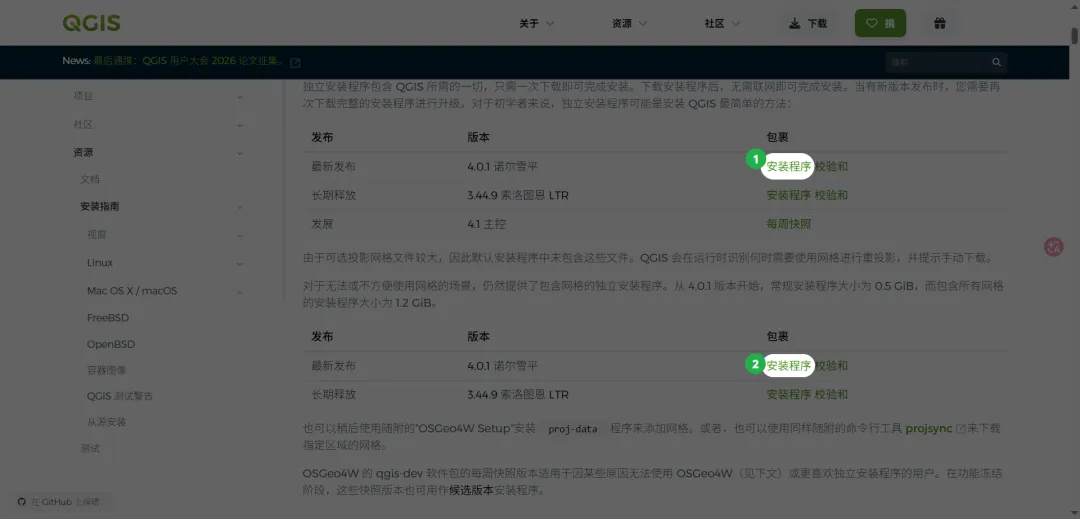Click the scrollbar up arrow at top right
The width and height of the screenshot is (1080, 519).
pyautogui.click(x=1074, y=6)
